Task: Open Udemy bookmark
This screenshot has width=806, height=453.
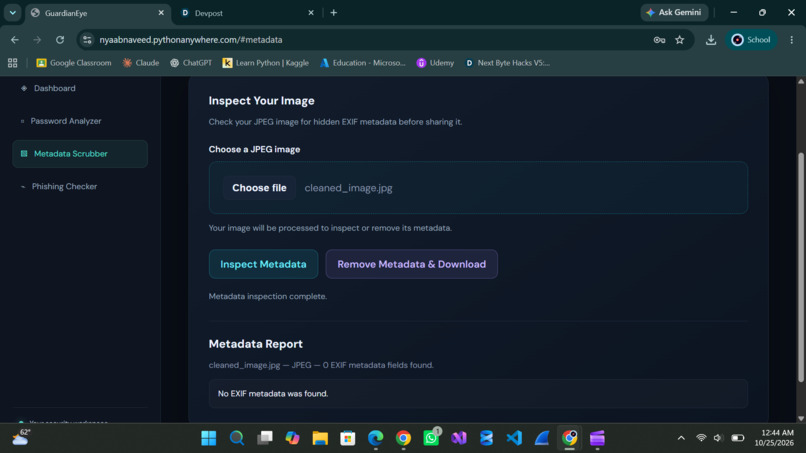Action: pos(435,63)
